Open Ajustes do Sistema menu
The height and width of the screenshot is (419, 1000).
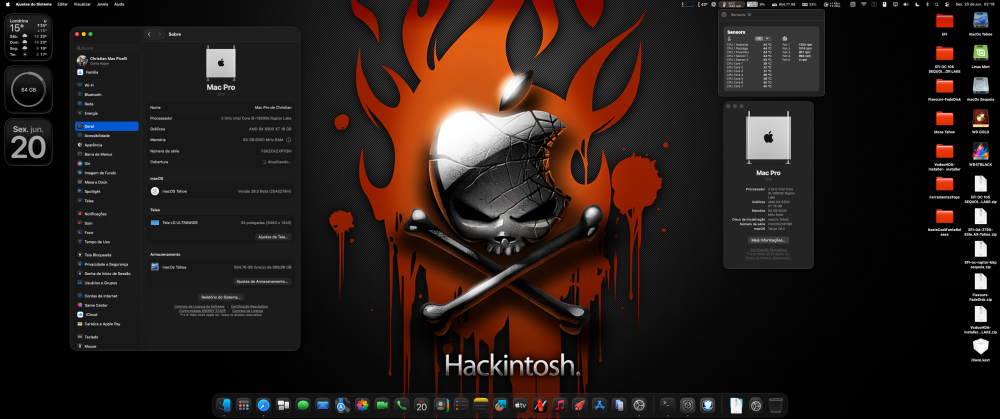(x=33, y=4)
